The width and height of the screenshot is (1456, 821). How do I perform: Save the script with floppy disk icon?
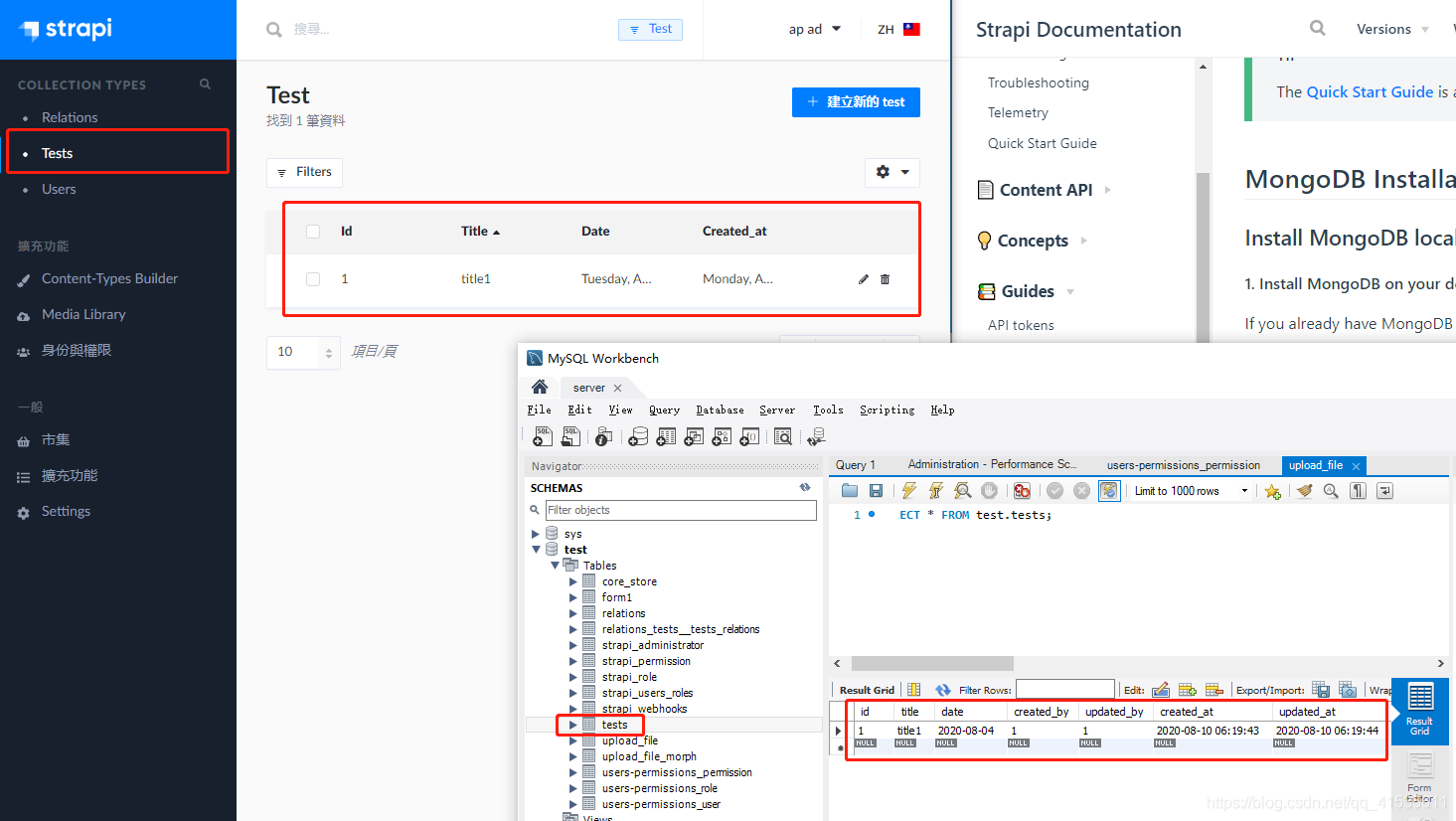click(876, 490)
